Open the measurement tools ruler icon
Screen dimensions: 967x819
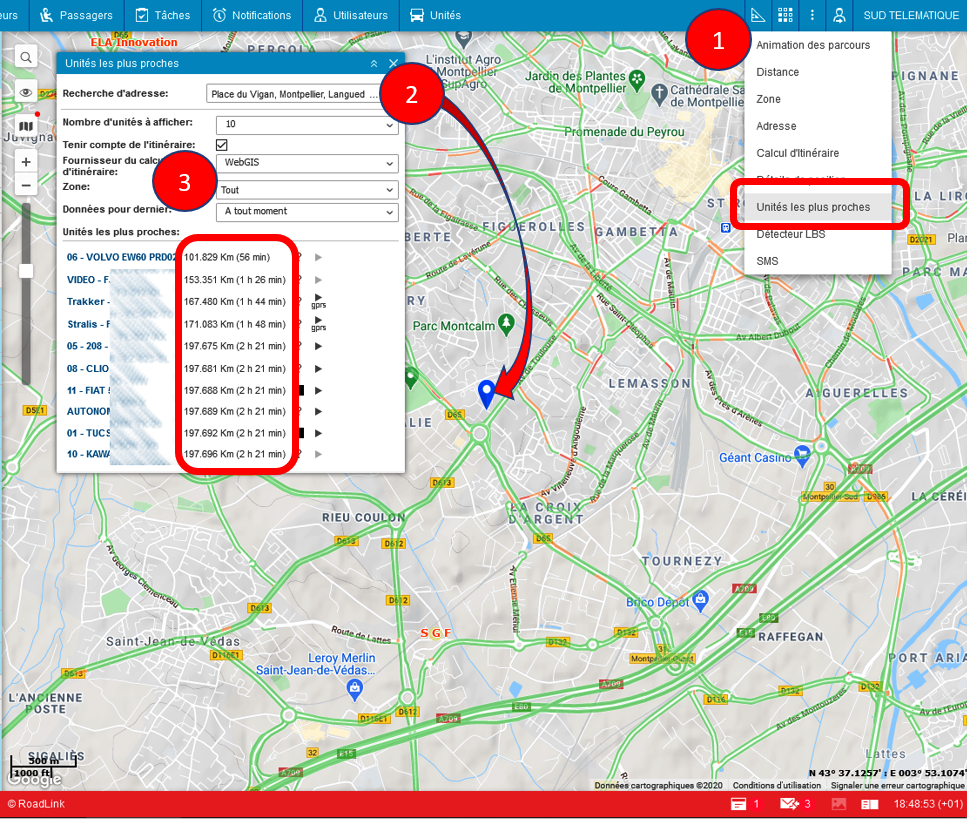point(758,15)
